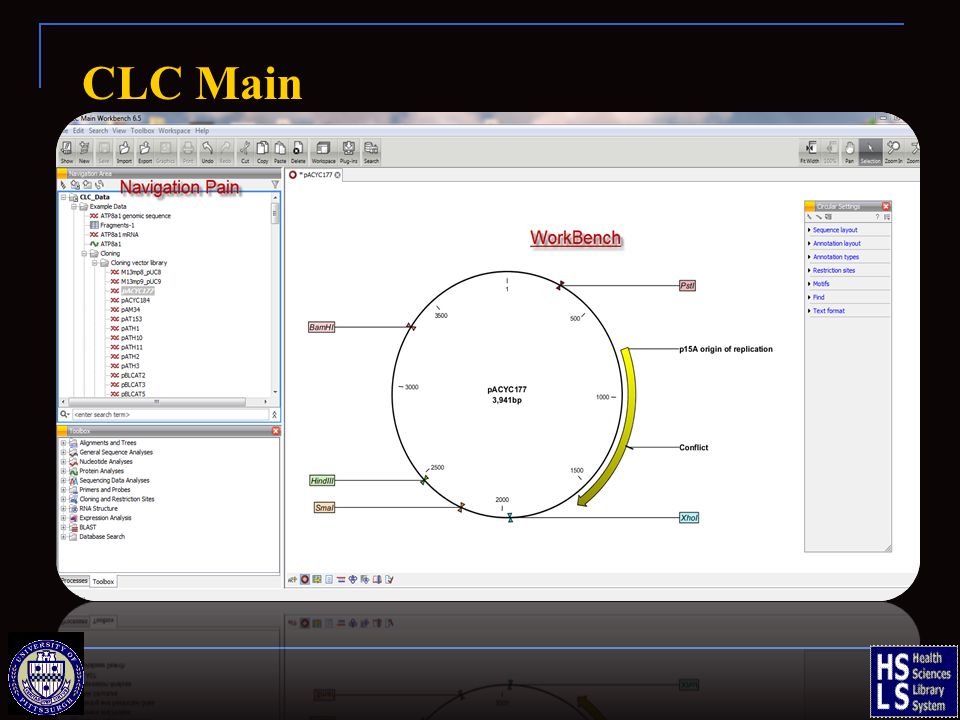960x720 pixels.
Task: Select the Pan tool
Action: [849, 151]
